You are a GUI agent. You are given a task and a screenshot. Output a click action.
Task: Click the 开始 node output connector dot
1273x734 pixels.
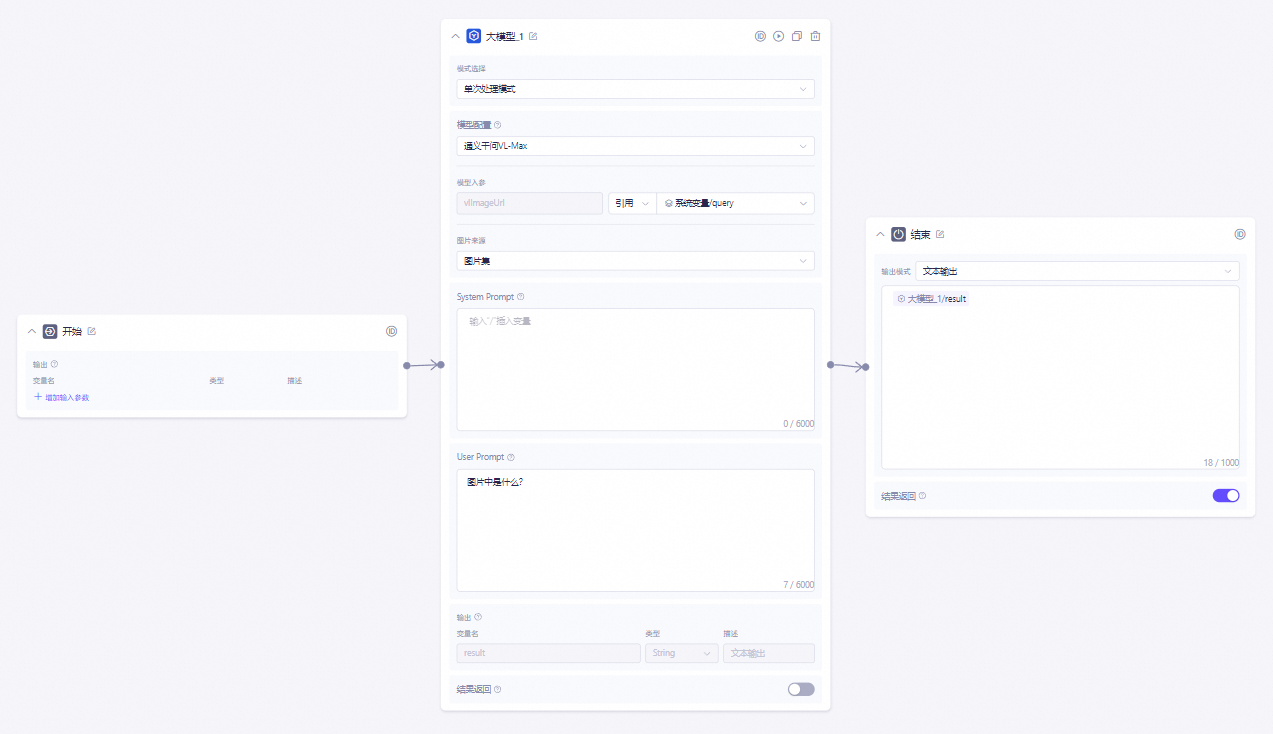[x=407, y=365]
